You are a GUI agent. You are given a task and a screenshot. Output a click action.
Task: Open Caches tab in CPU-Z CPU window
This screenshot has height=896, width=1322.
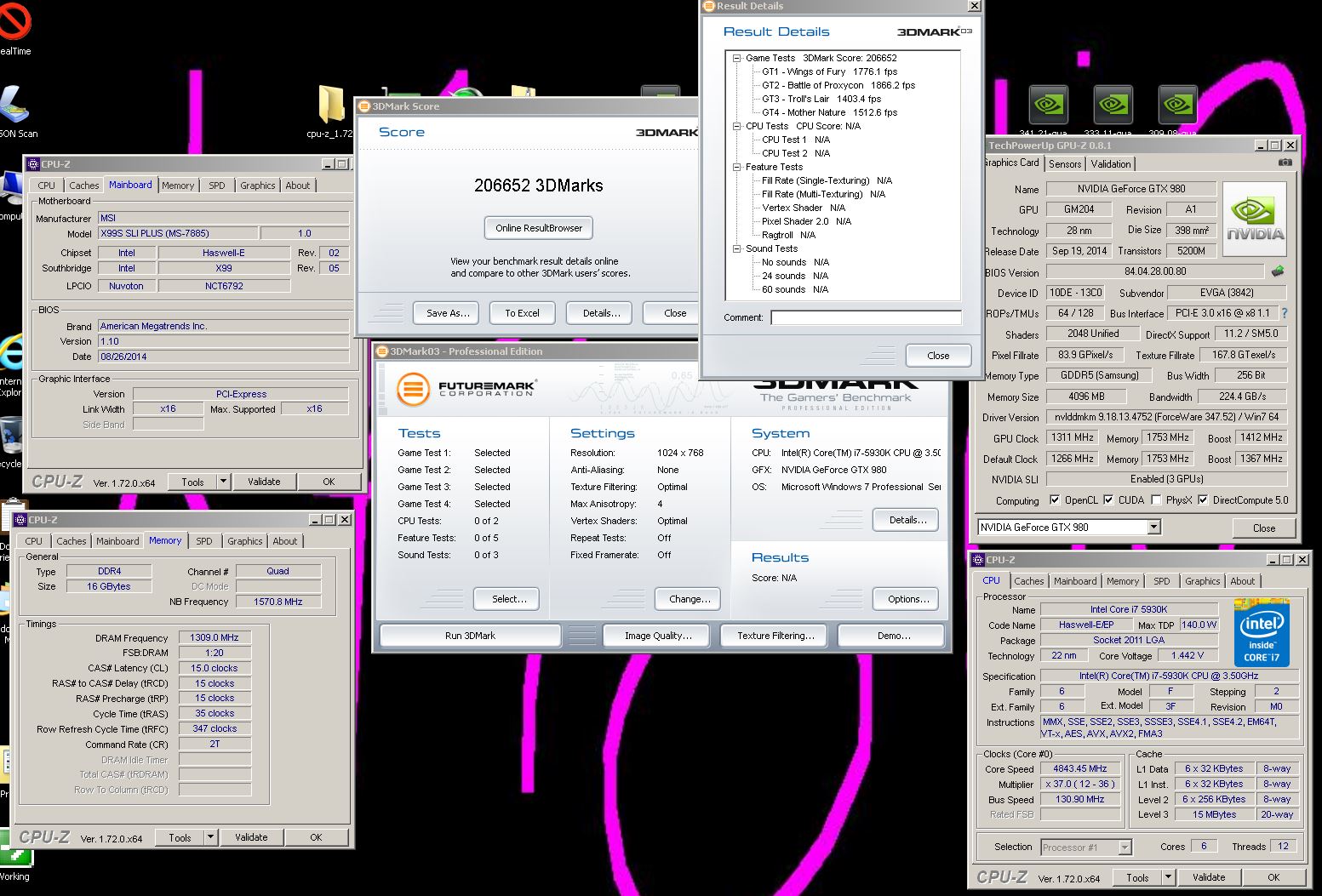point(1028,581)
